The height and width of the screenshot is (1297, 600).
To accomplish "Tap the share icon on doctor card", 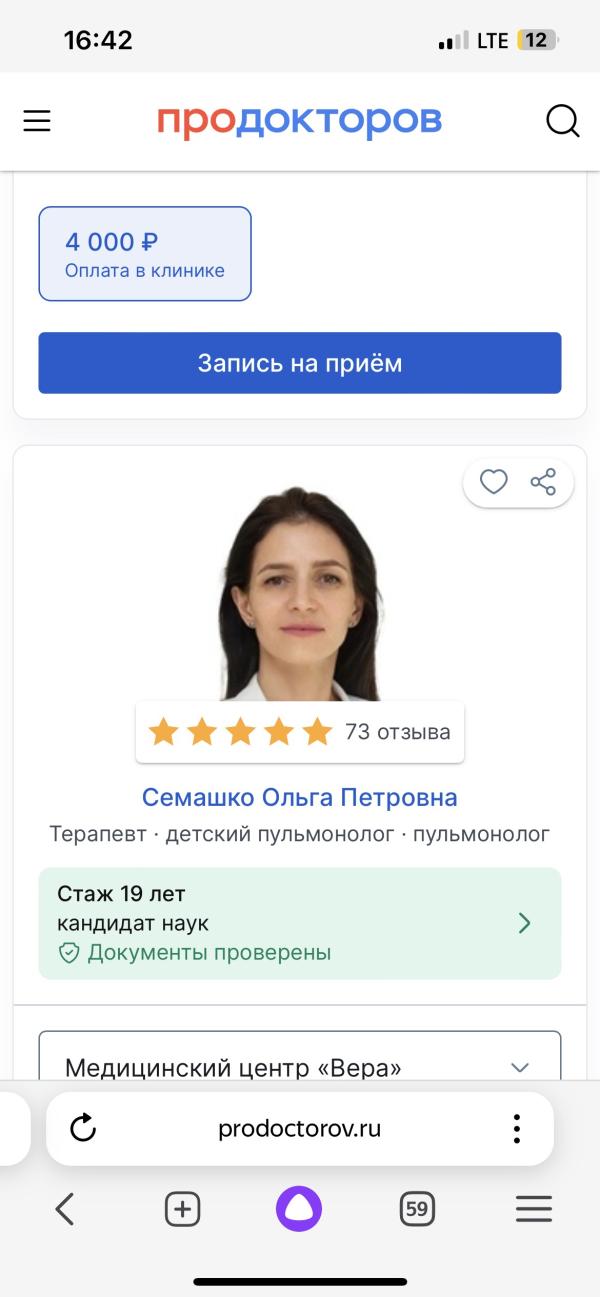I will click(543, 482).
